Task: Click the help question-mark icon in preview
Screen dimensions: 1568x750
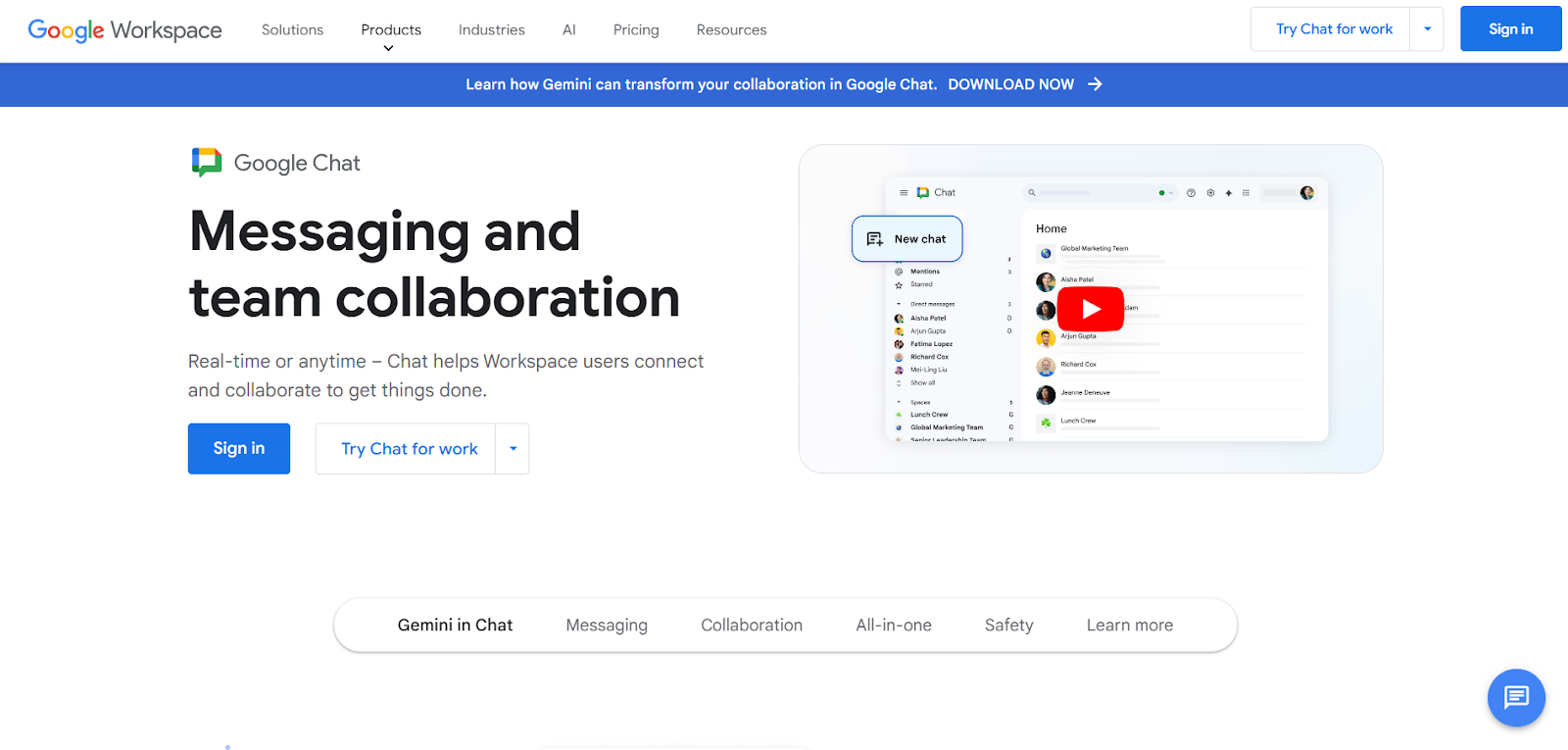Action: pos(1191,193)
